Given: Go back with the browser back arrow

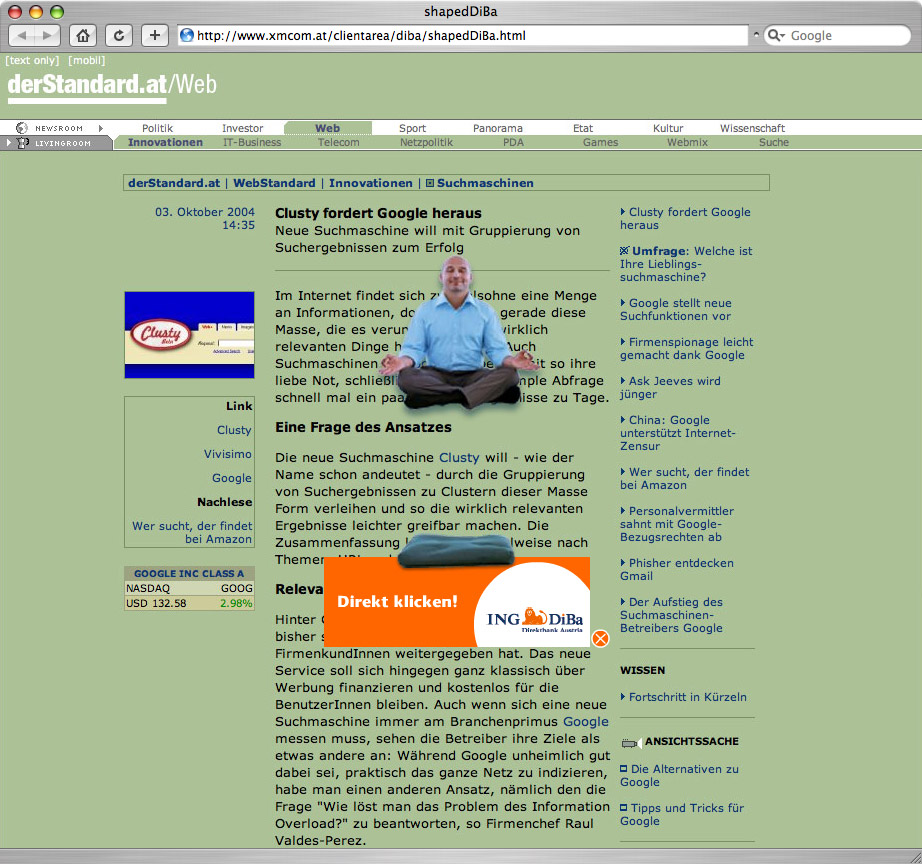Looking at the screenshot, I should pos(22,35).
